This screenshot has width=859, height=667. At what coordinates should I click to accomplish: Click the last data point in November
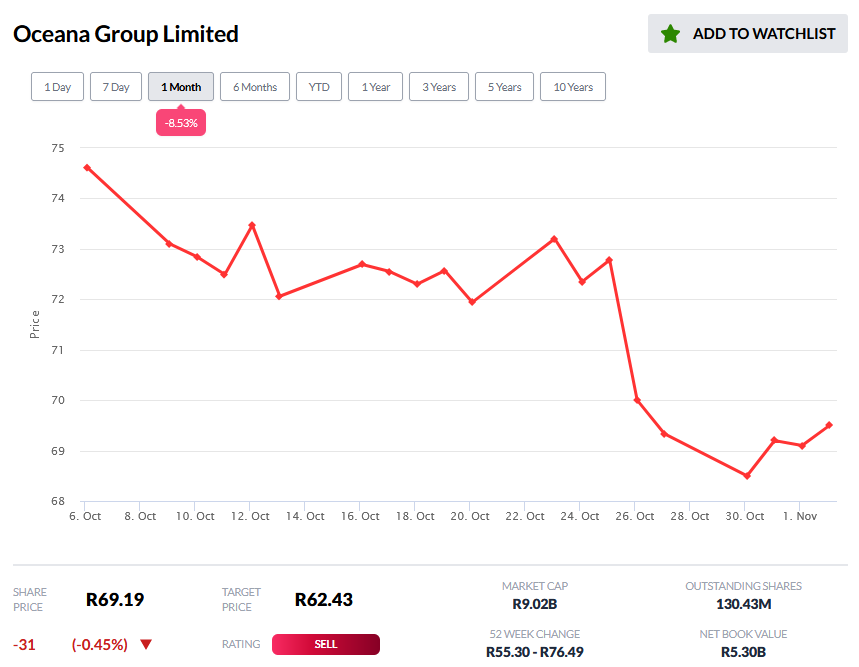tap(829, 425)
